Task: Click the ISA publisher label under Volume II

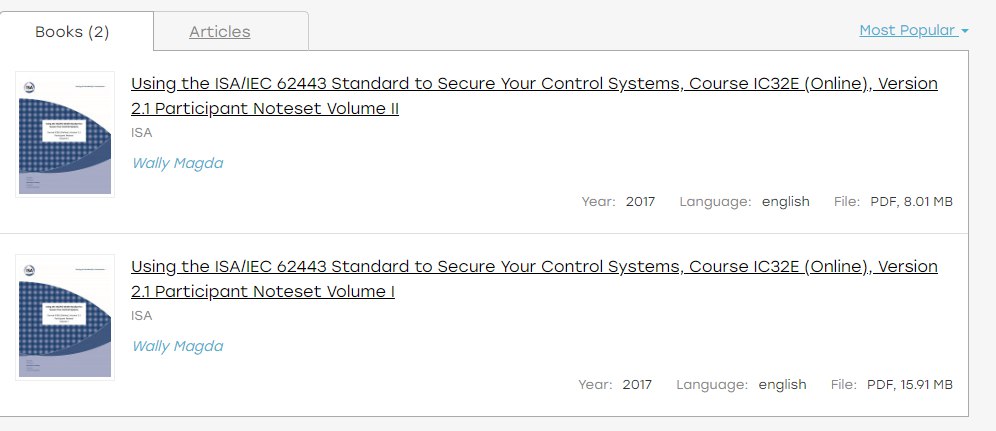Action: (x=142, y=133)
